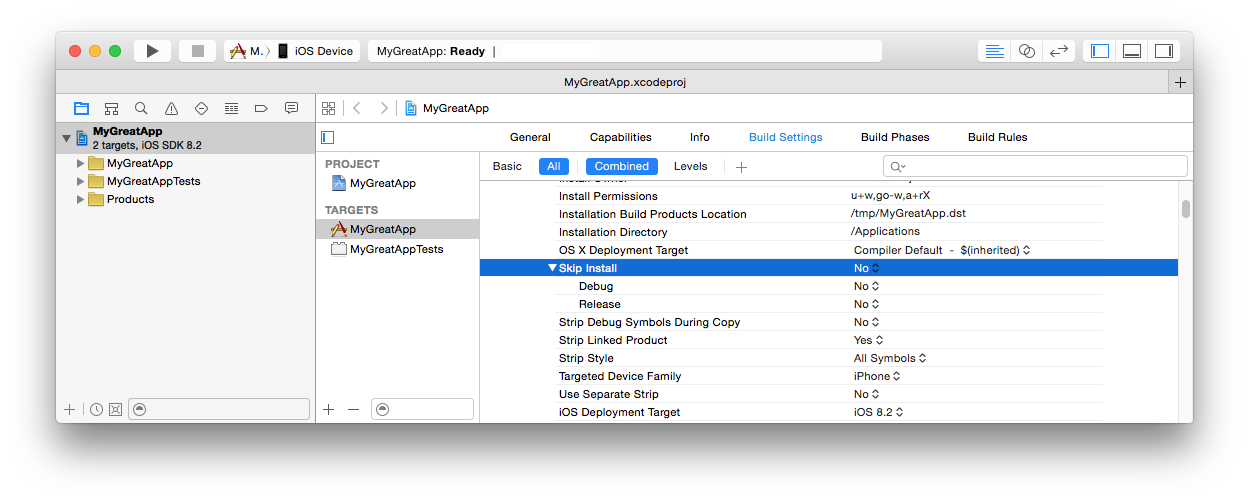
Task: Click the build settings vertical scrollbar
Action: coord(1185,209)
